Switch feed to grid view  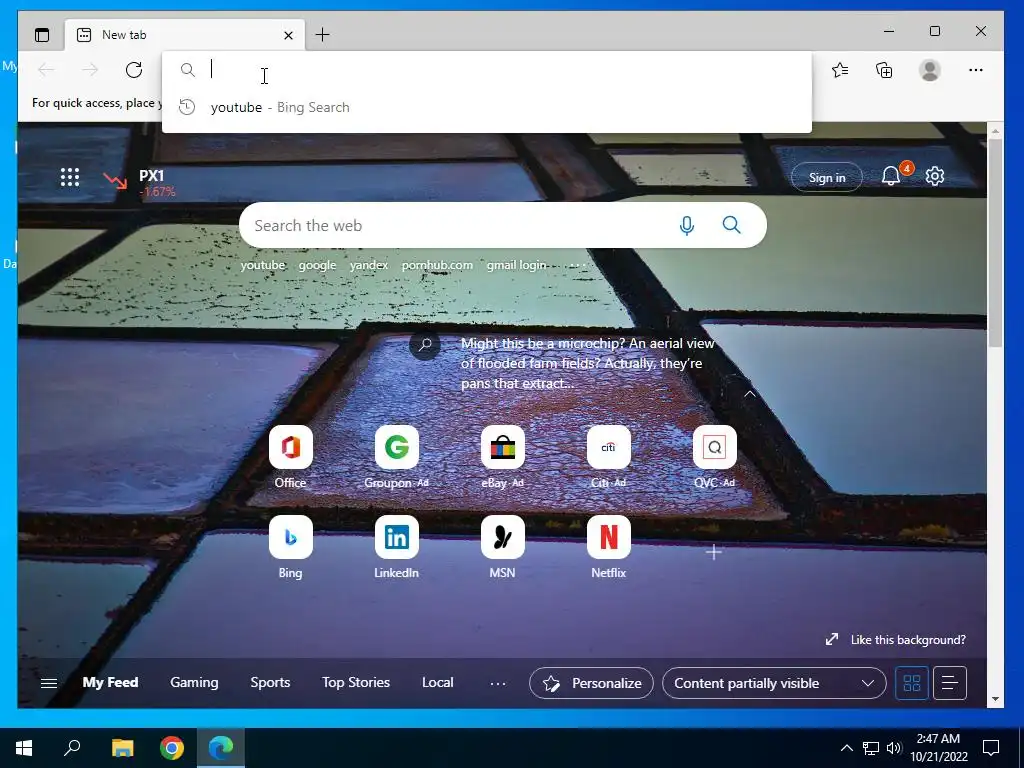coord(912,683)
